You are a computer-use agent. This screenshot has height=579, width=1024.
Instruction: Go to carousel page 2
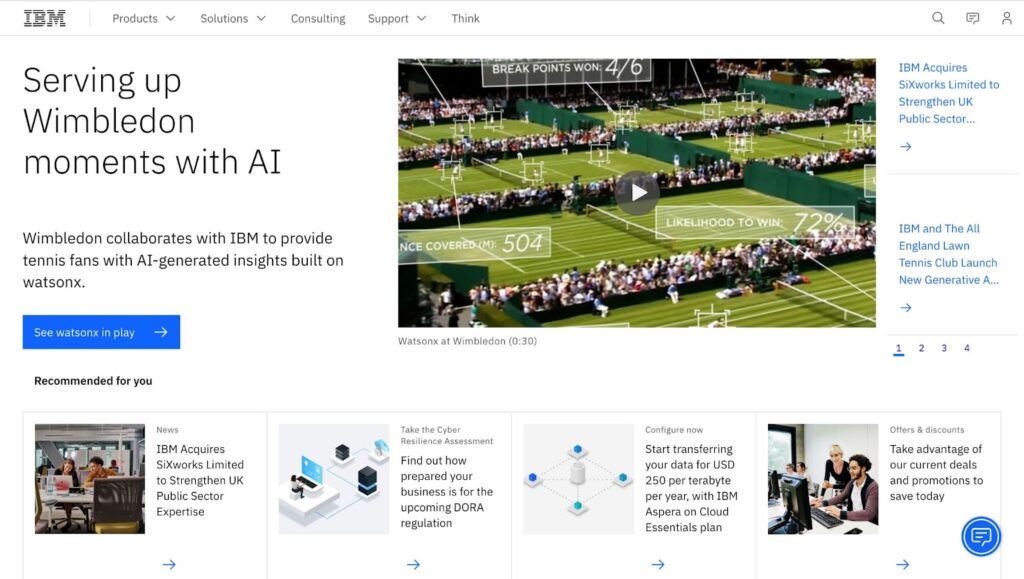pos(921,349)
